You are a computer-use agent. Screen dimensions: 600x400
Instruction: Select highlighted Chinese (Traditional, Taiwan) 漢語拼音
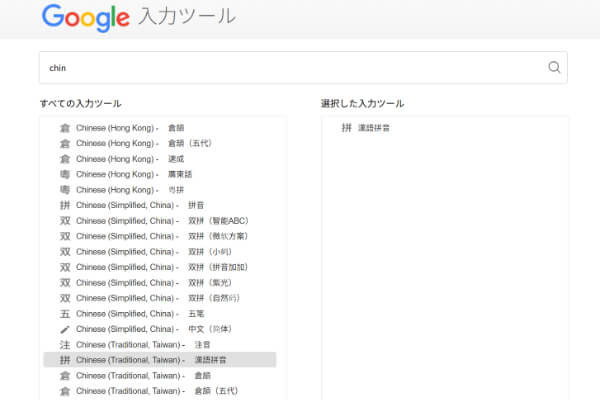(160, 360)
